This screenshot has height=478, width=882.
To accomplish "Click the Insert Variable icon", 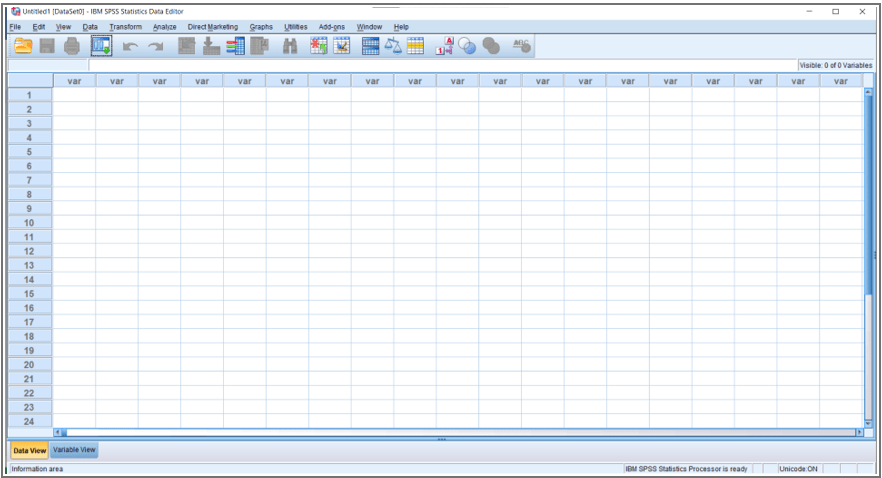I will point(341,46).
